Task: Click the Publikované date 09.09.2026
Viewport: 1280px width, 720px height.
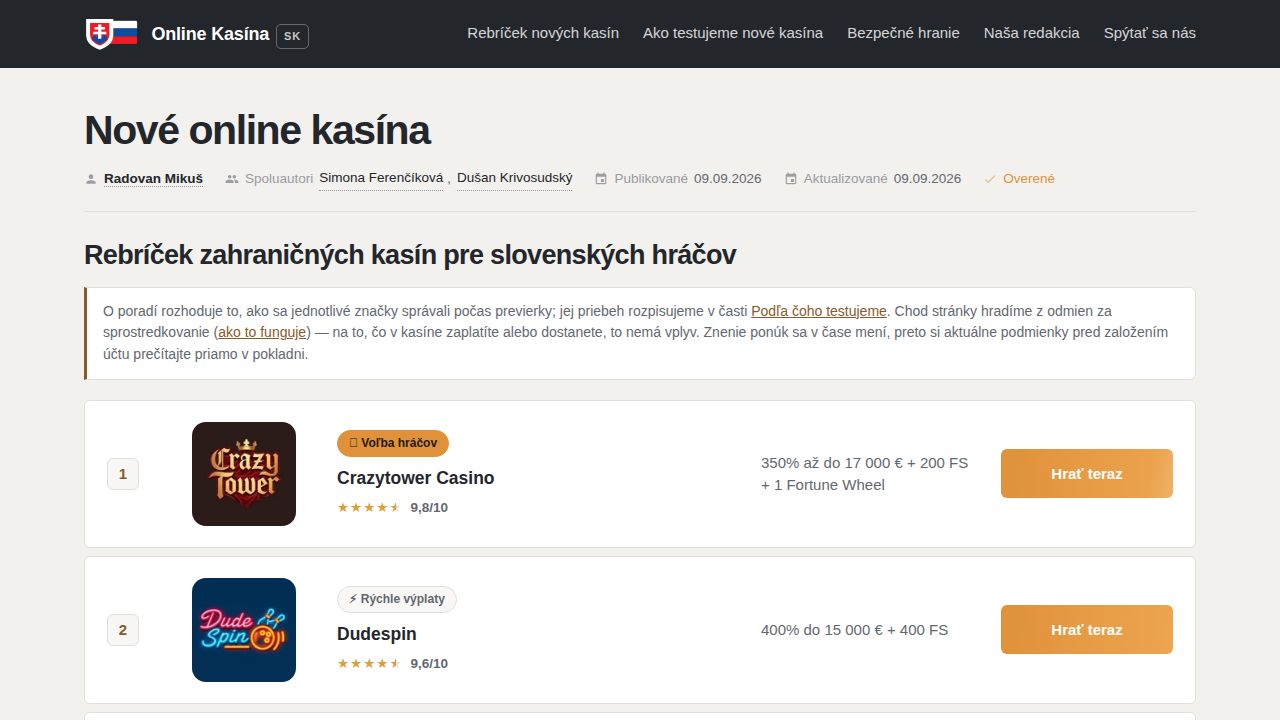Action: coord(728,179)
